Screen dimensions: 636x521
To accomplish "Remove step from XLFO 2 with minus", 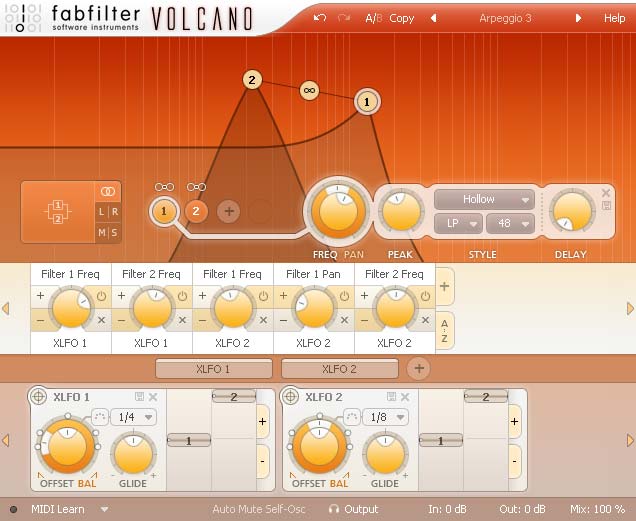I will tap(514, 461).
